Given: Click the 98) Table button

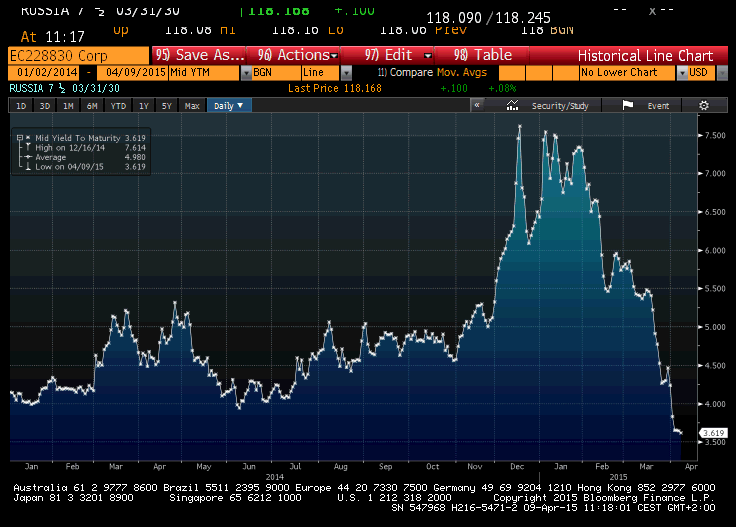Looking at the screenshot, I should point(482,55).
